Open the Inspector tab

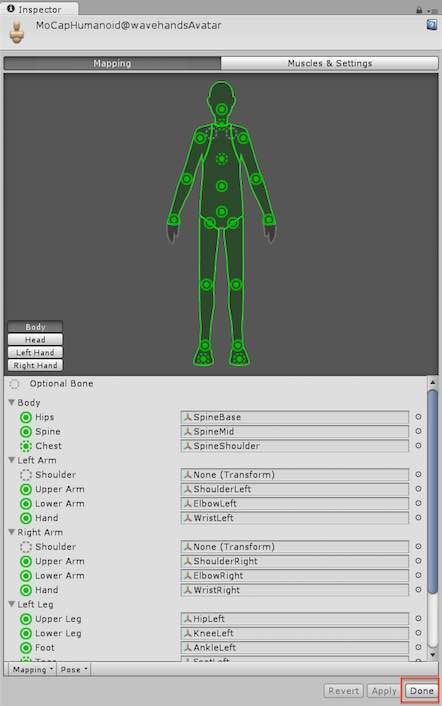pos(40,9)
